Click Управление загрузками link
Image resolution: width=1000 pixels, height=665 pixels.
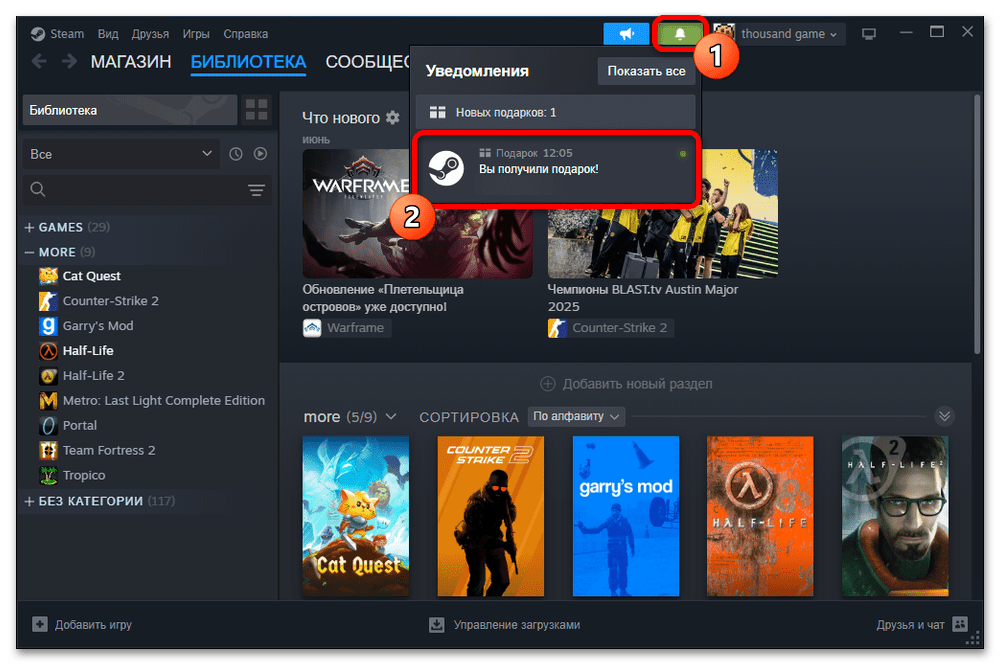[517, 625]
